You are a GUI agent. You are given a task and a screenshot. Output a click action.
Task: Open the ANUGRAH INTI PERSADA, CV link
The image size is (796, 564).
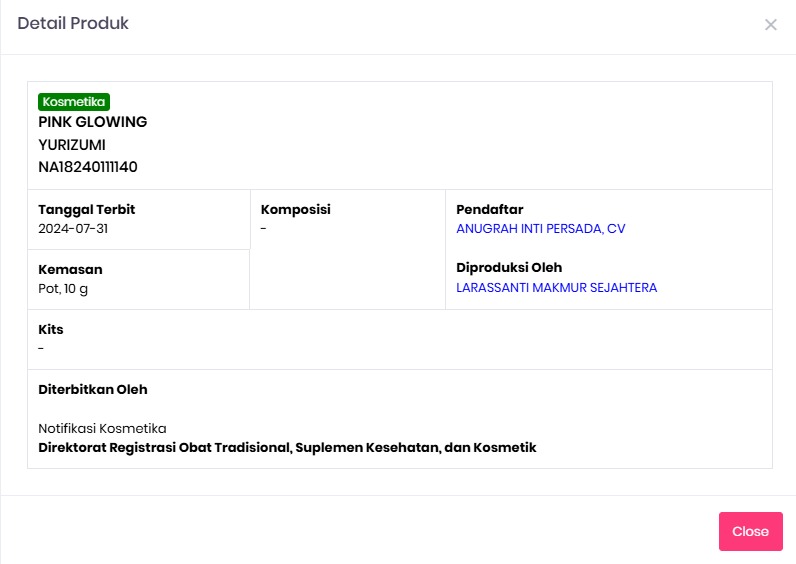pyautogui.click(x=541, y=229)
